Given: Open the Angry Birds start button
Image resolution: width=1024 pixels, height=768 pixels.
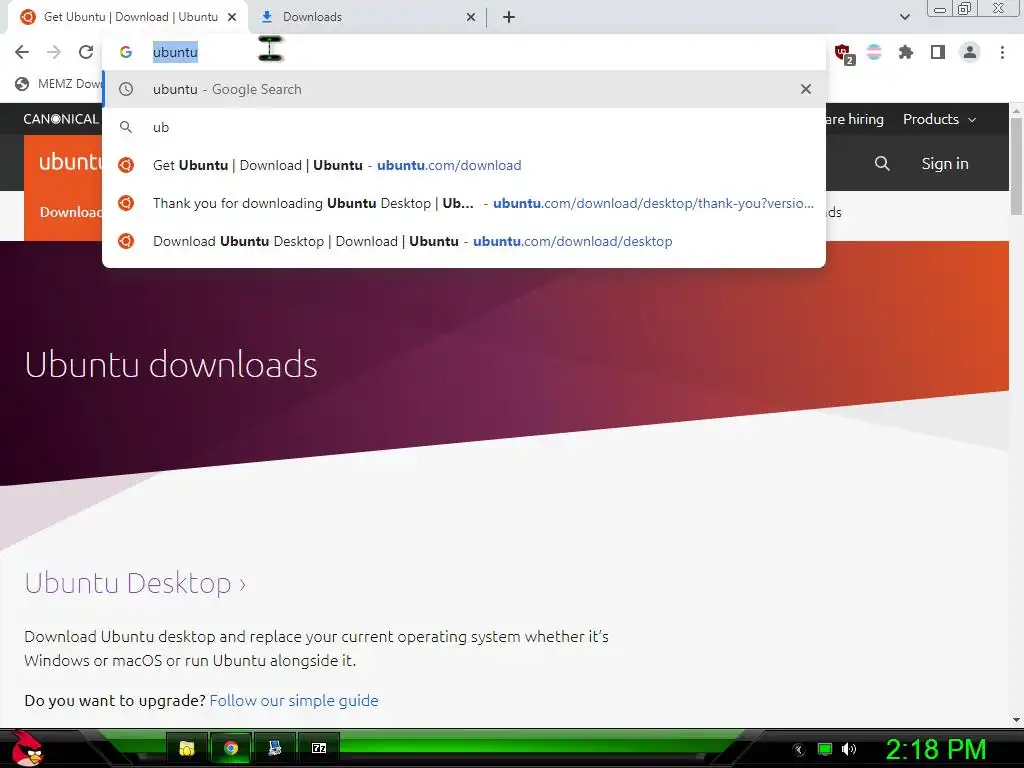Looking at the screenshot, I should click(x=27, y=748).
